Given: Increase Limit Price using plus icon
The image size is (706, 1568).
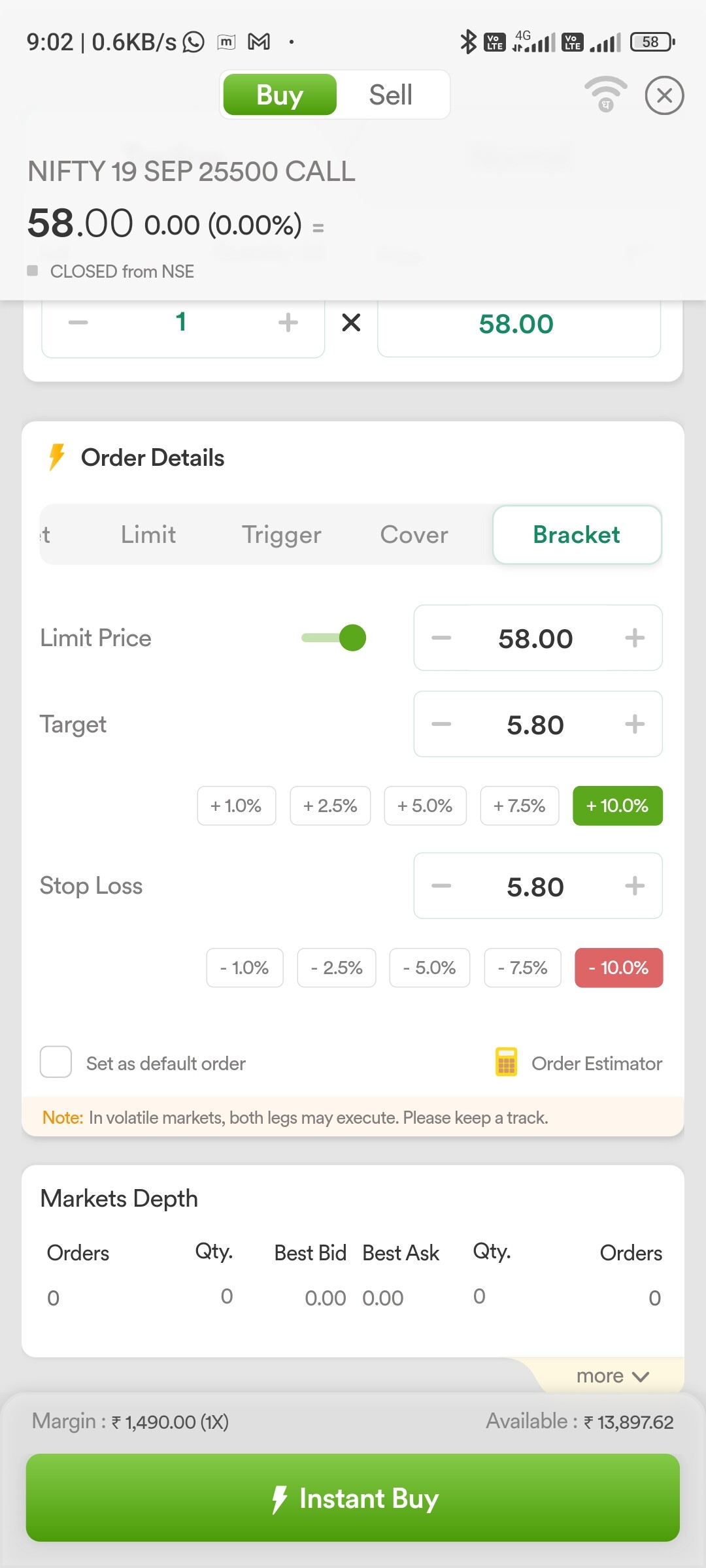Looking at the screenshot, I should pyautogui.click(x=634, y=638).
